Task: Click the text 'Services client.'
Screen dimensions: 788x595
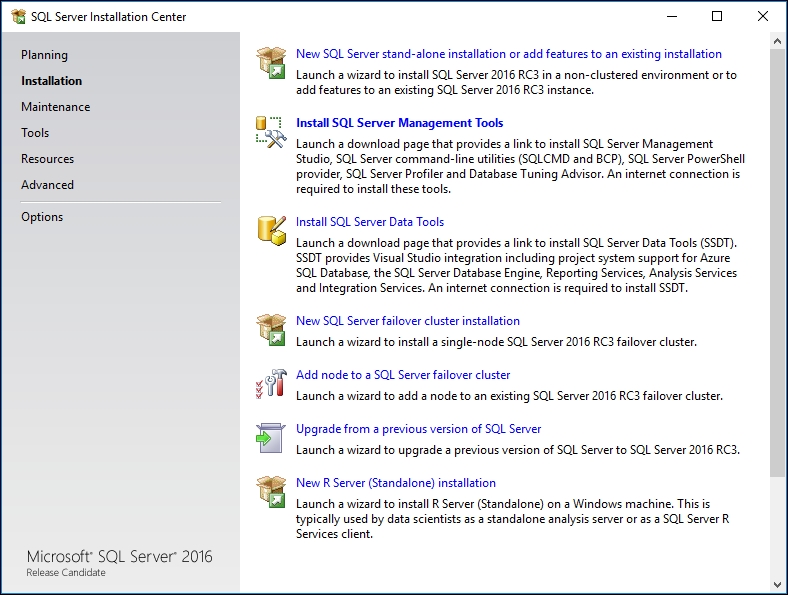Action: coord(334,534)
